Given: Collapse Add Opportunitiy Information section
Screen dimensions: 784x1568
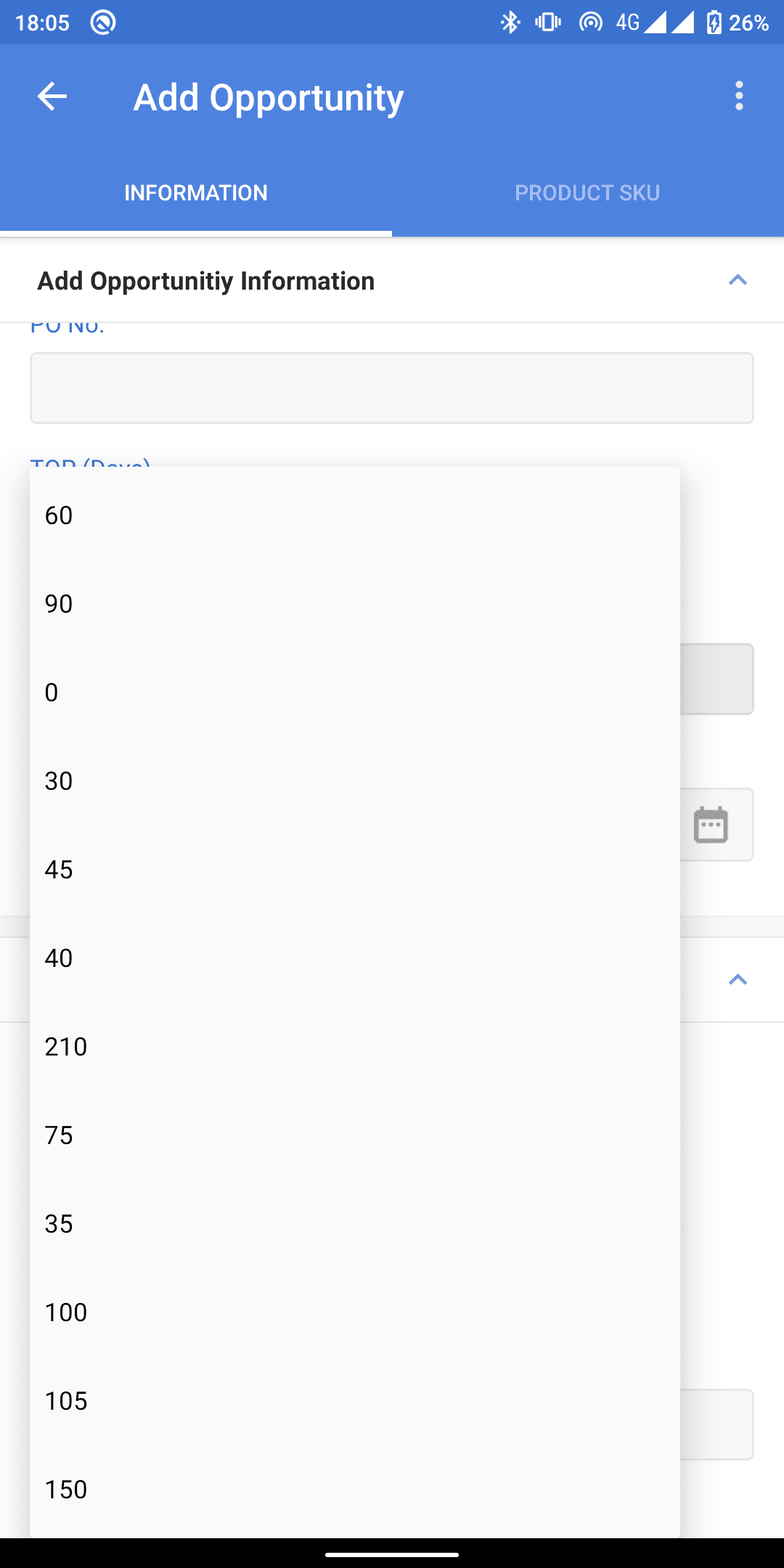Looking at the screenshot, I should [738, 280].
